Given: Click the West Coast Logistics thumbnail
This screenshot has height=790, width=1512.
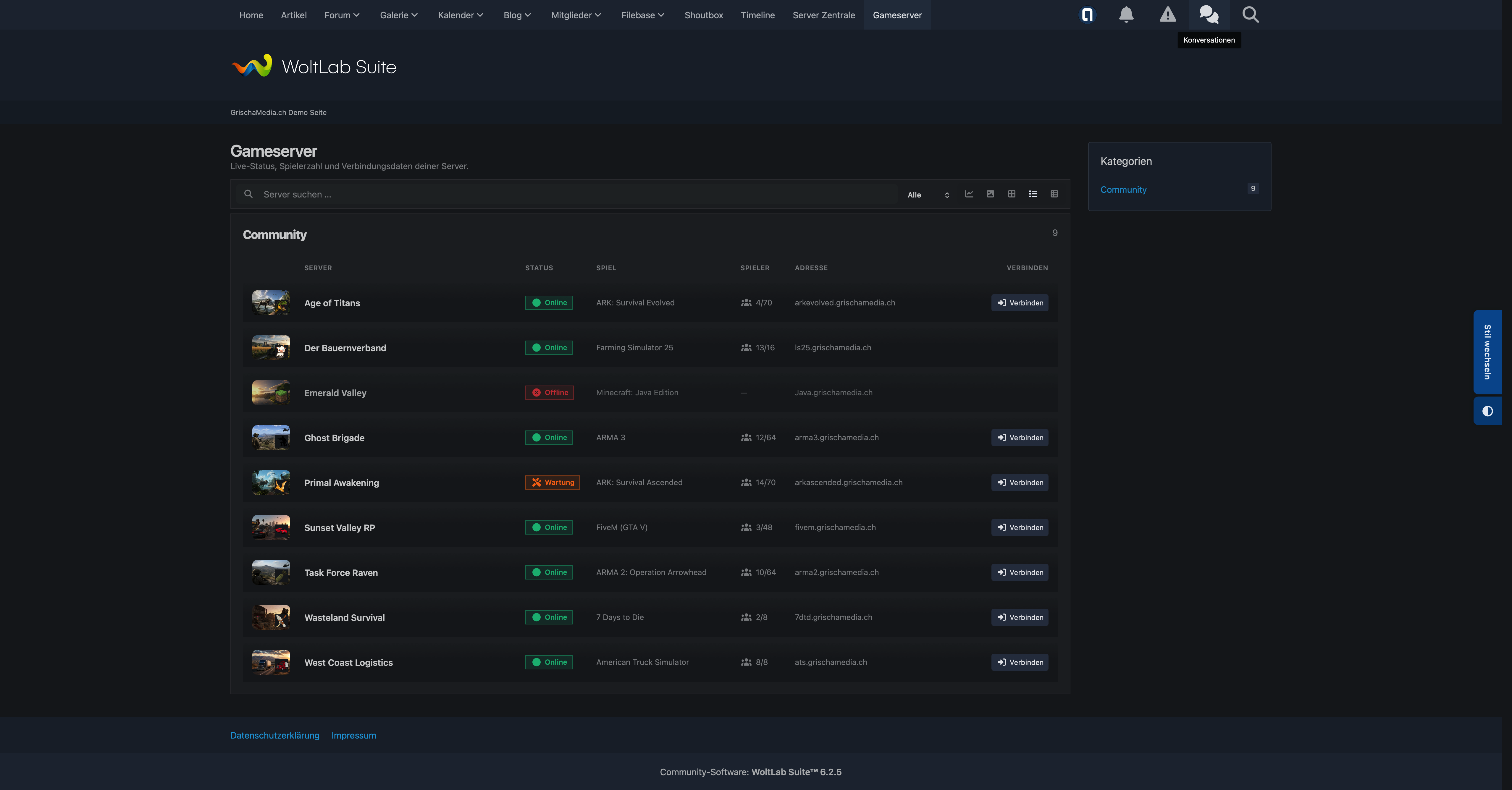Looking at the screenshot, I should [x=271, y=663].
